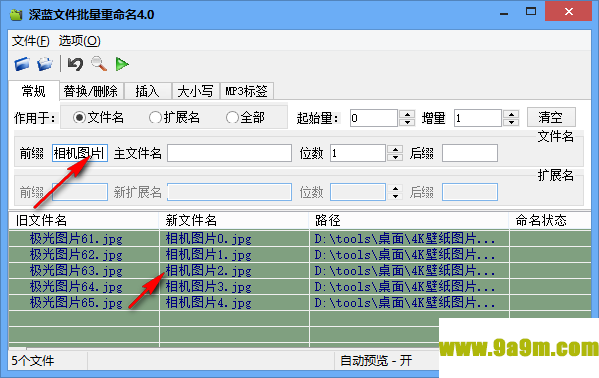The image size is (599, 378).
Task: Open the 文件(F) menu
Action: pyautogui.click(x=31, y=41)
